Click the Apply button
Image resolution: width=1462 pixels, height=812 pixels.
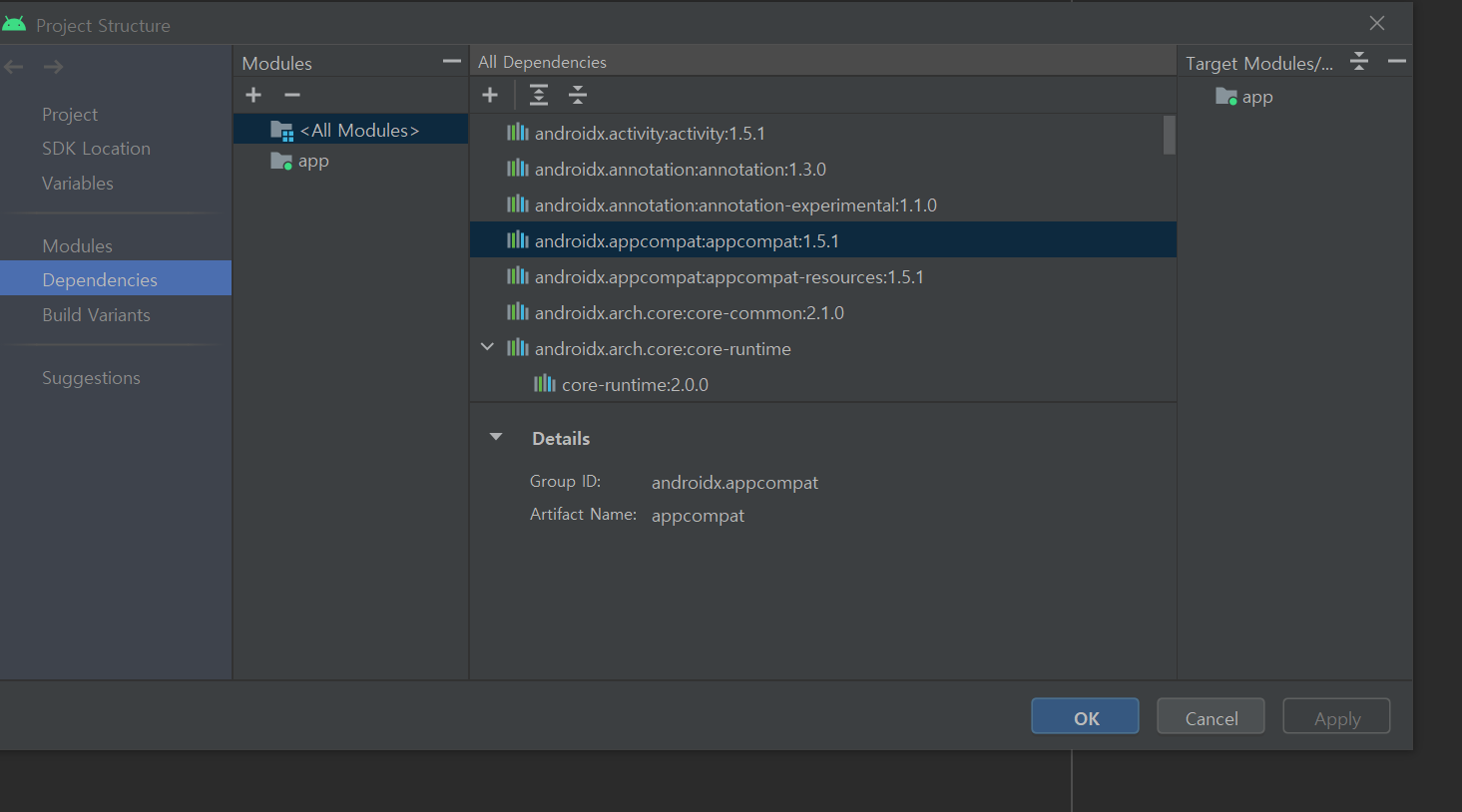coord(1336,716)
